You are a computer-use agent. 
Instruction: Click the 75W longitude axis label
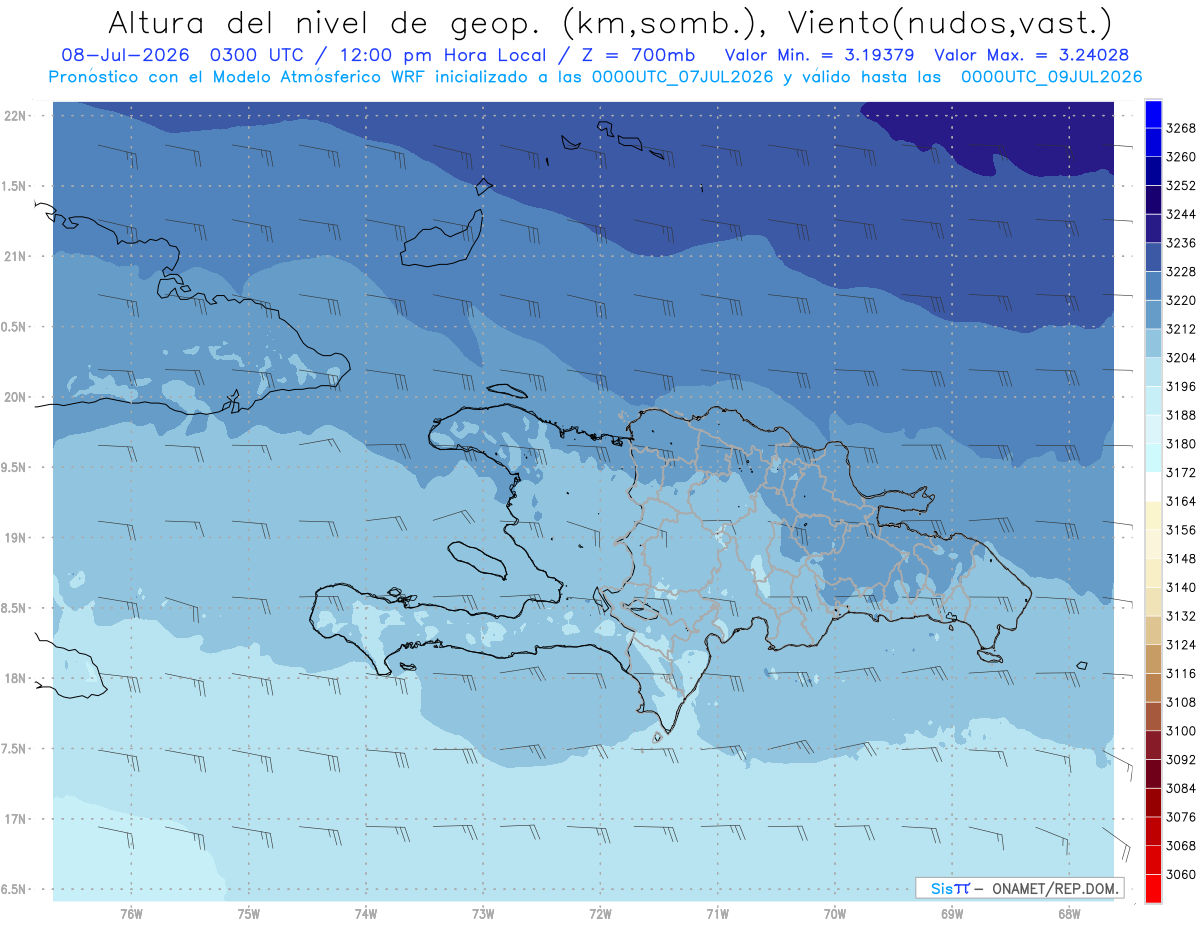(x=249, y=913)
